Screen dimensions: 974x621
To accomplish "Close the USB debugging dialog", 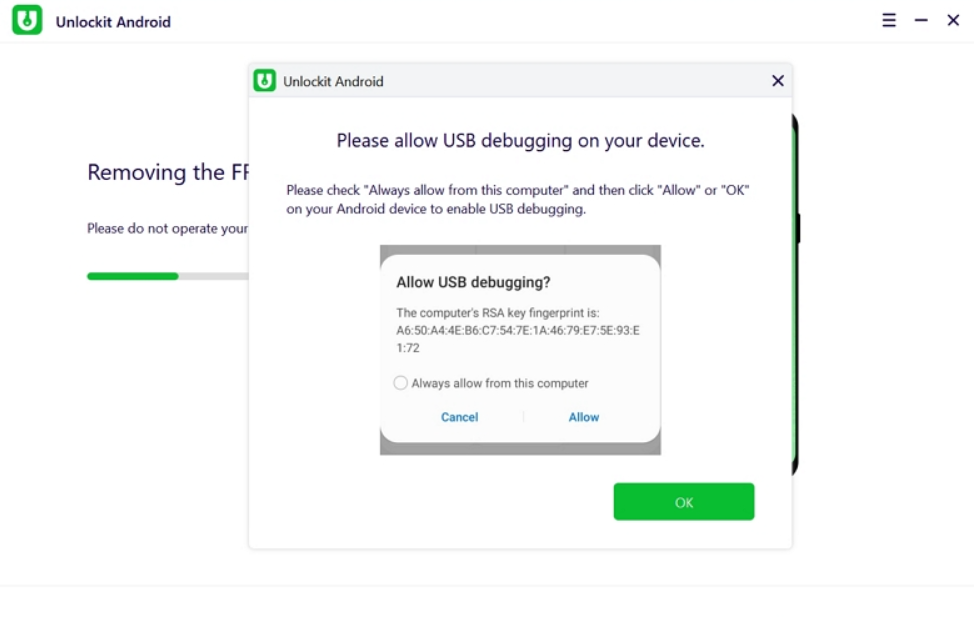I will point(778,81).
